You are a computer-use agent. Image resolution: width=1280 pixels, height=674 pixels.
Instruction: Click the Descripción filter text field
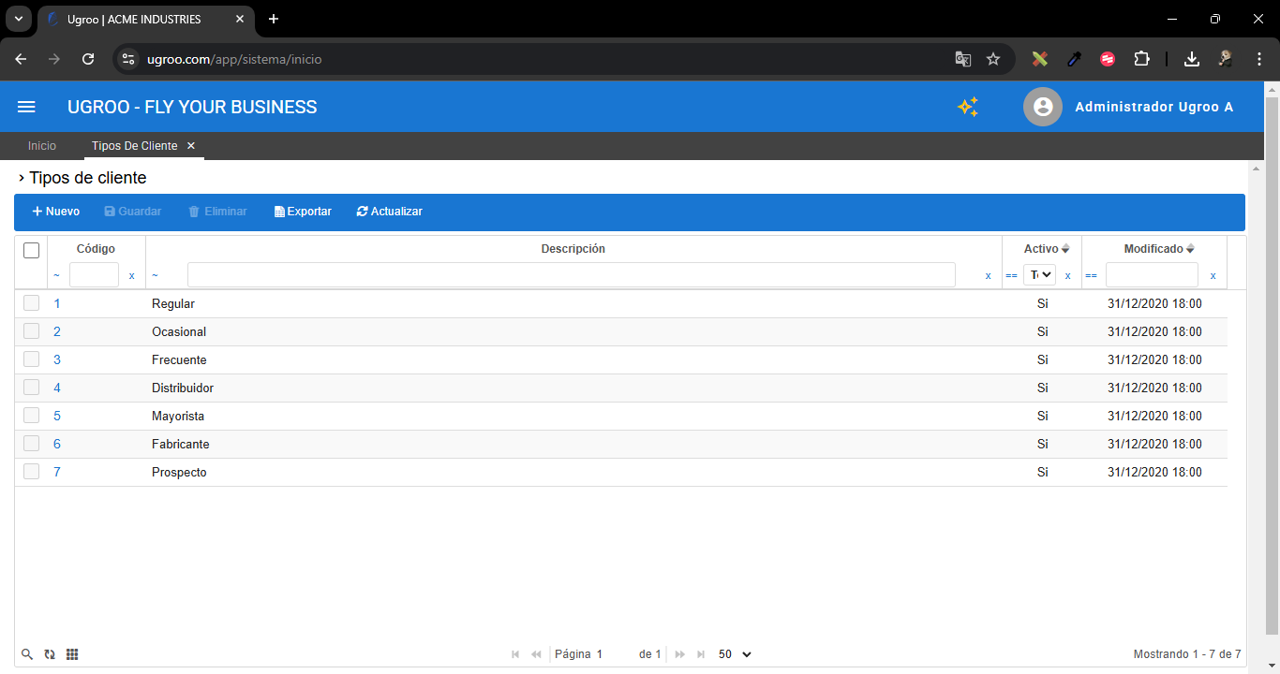571,275
